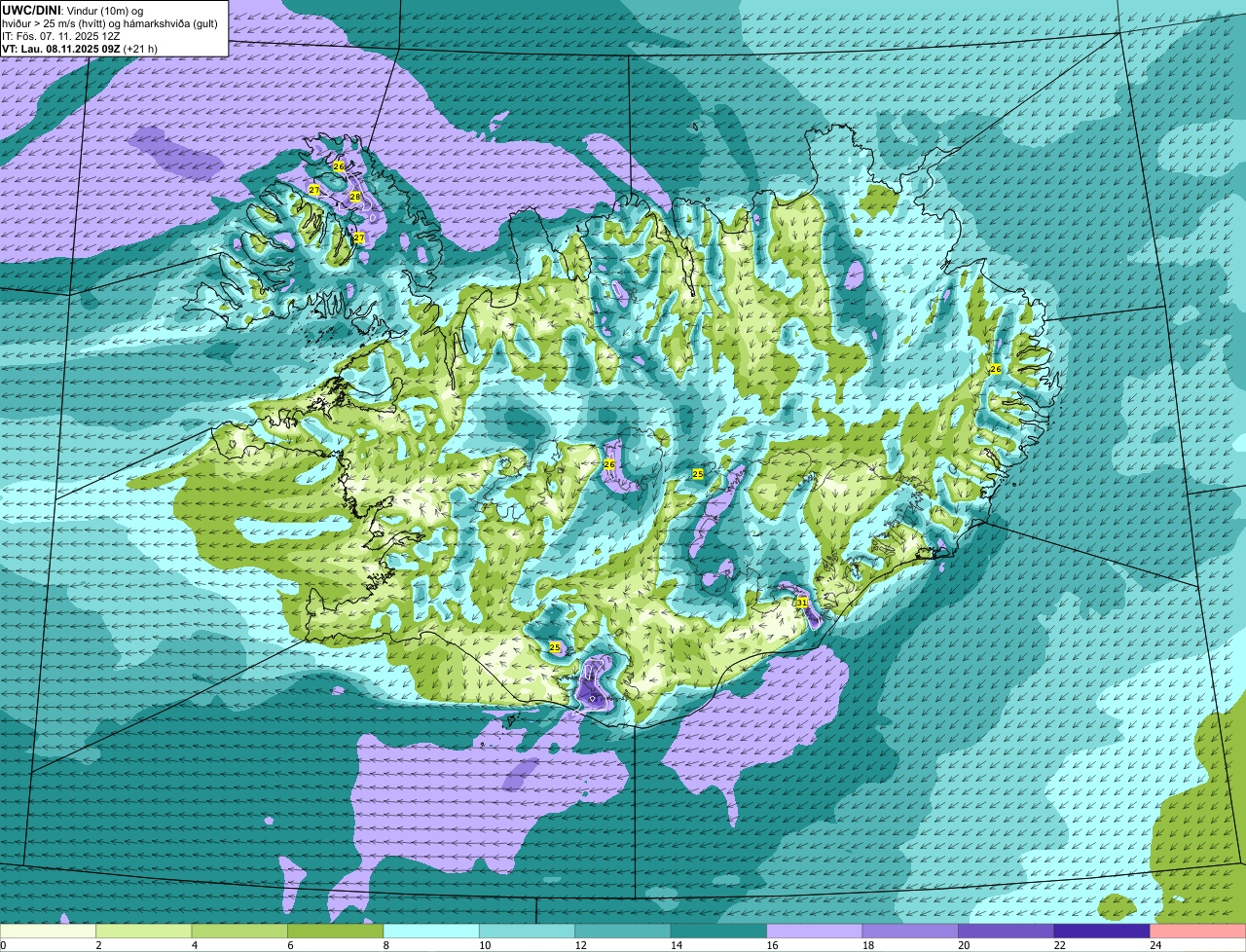Click the legend tick value "4"
Viewport: 1246px width, 952px height.
(194, 945)
